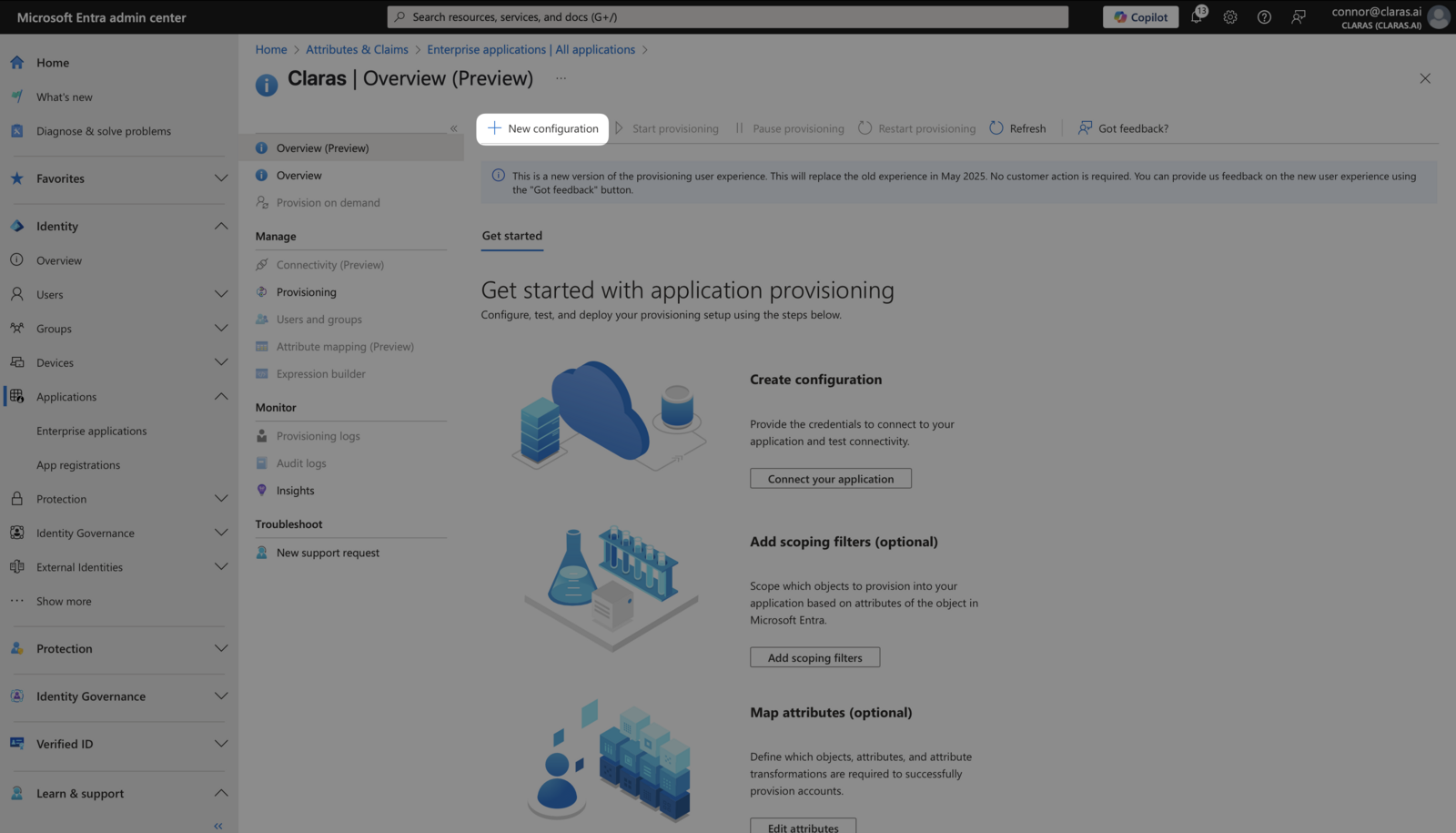Click Edit attributes button
Screen dimensions: 1456x833
click(x=803, y=827)
